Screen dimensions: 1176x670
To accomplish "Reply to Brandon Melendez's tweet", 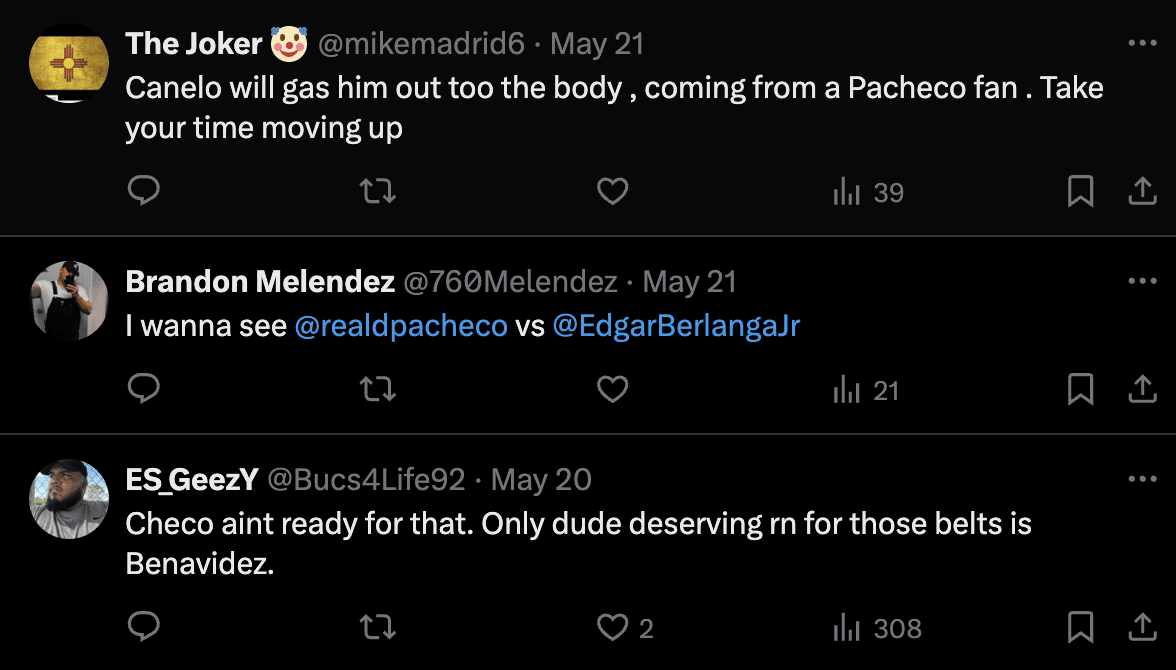I will coord(145,389).
